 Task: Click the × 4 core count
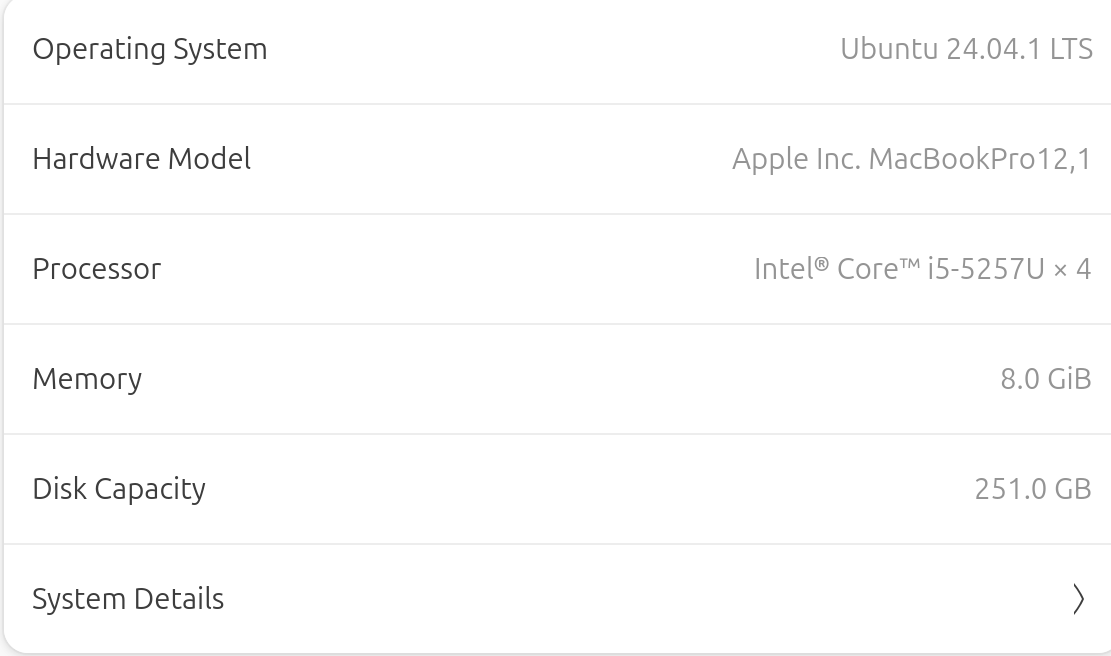[x=1072, y=269]
